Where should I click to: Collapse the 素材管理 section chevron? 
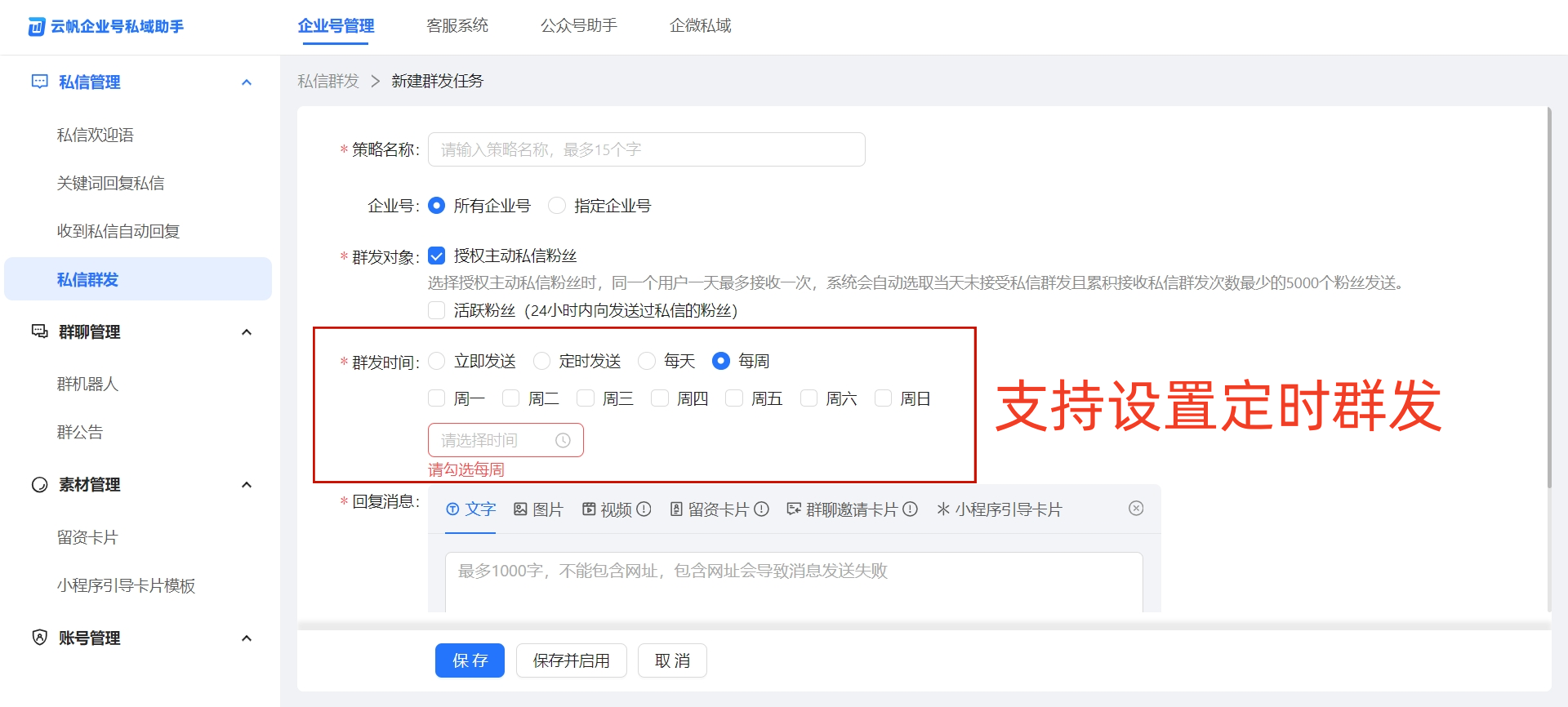(x=247, y=485)
